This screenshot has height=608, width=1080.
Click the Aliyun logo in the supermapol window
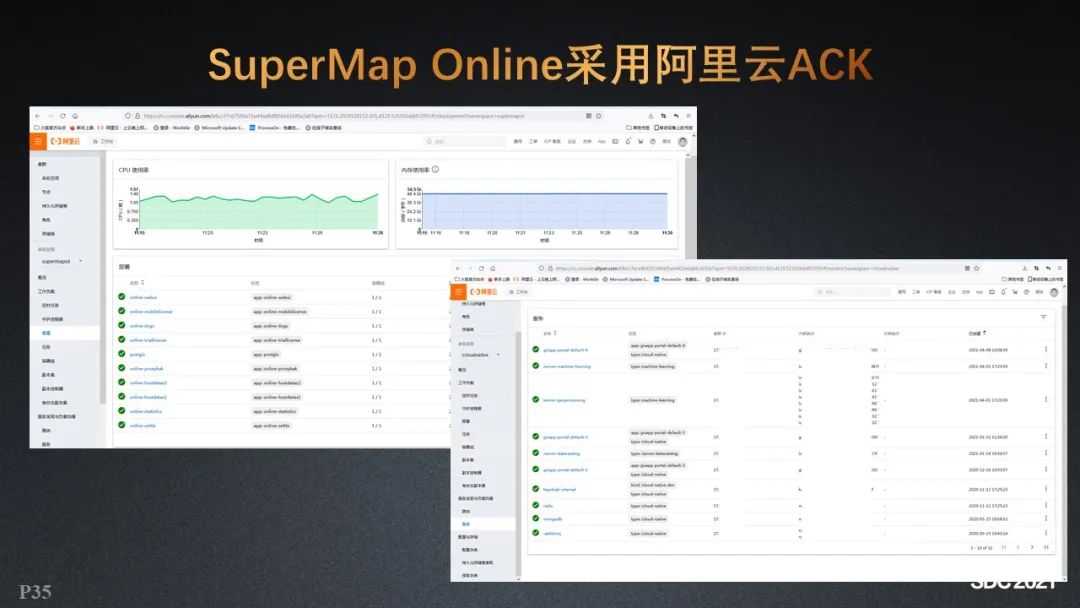pos(65,141)
